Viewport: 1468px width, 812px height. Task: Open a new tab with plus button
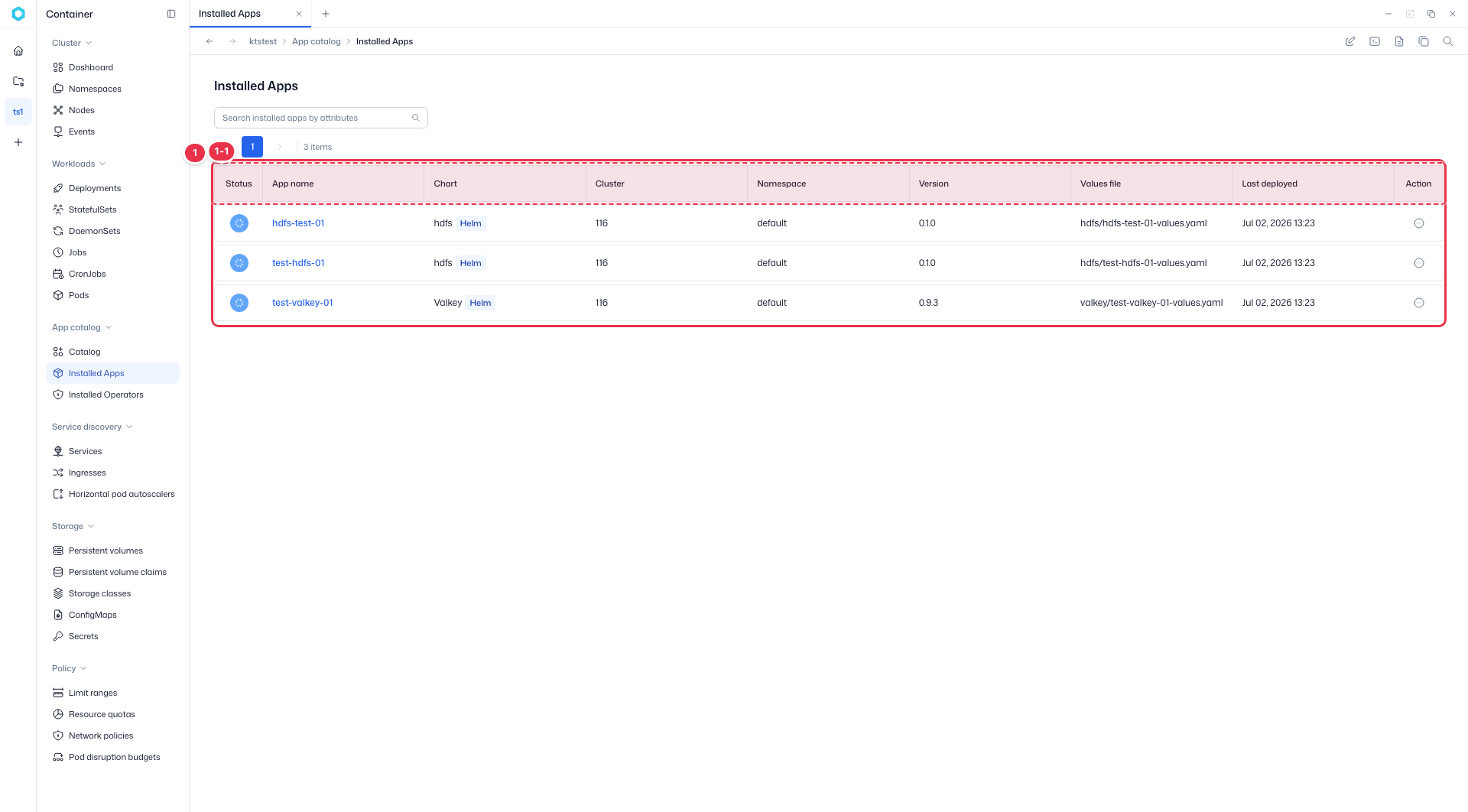(326, 14)
